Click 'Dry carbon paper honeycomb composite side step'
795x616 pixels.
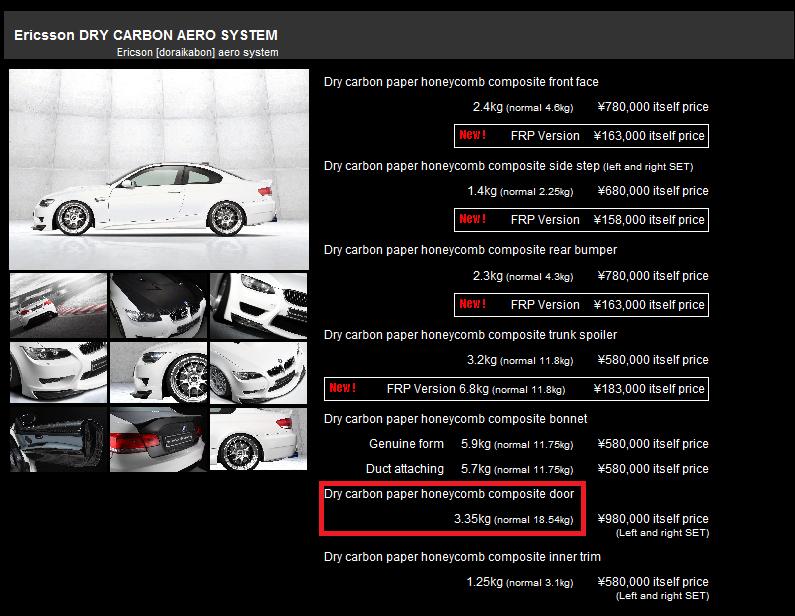pyautogui.click(x=461, y=166)
